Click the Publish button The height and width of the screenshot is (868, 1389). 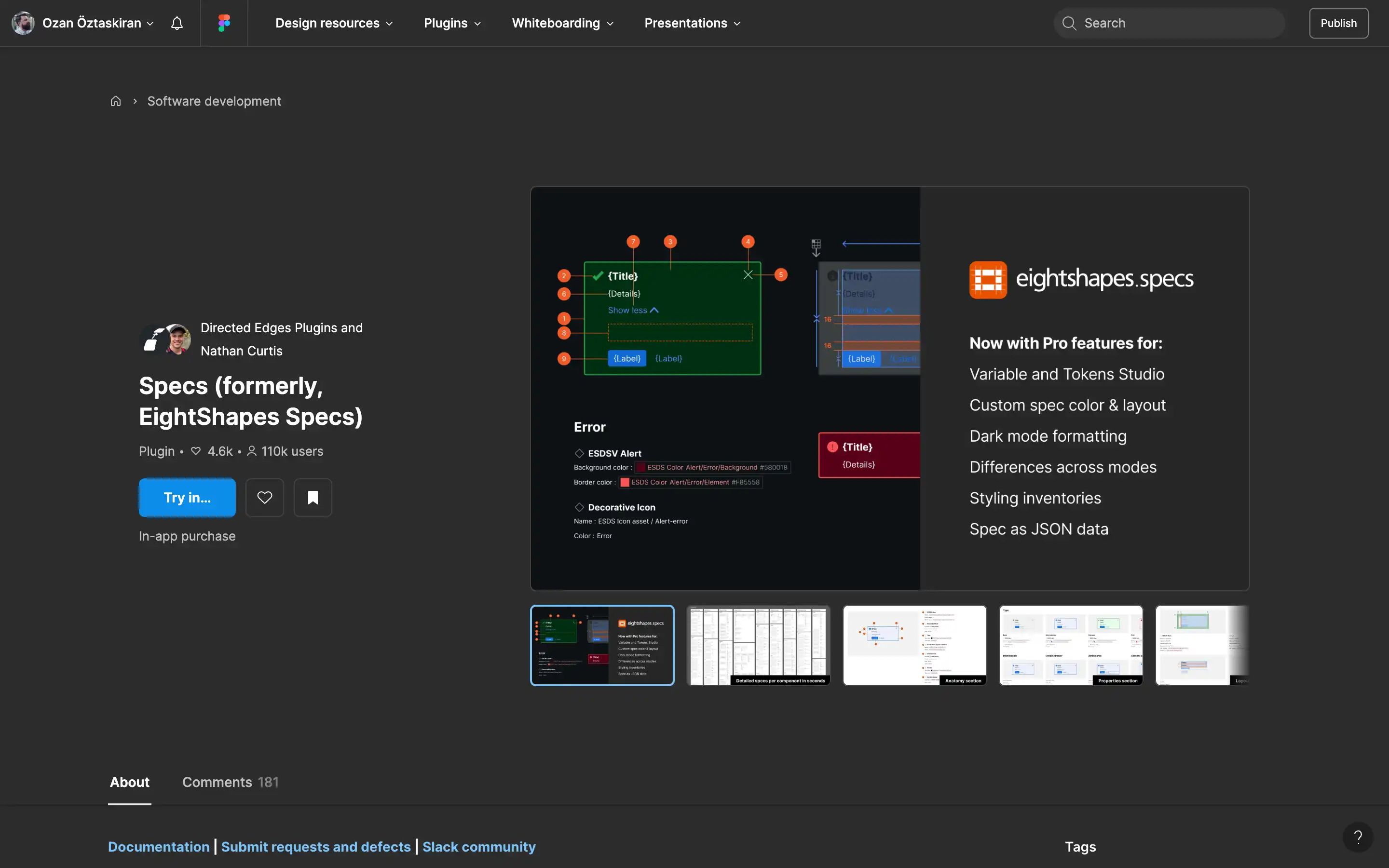pos(1338,23)
